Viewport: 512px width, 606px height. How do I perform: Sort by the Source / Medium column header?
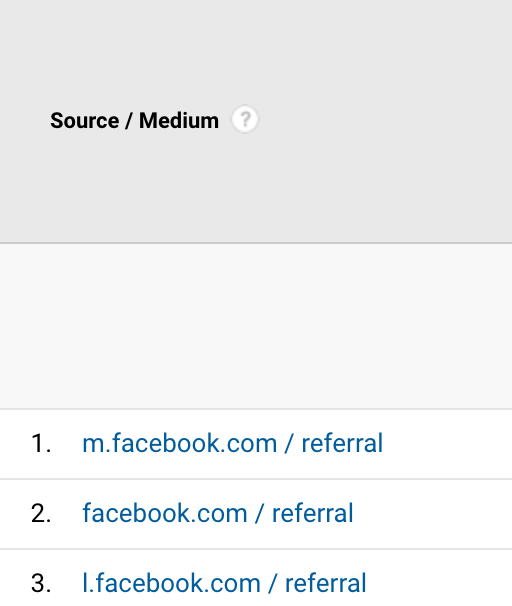coord(134,121)
